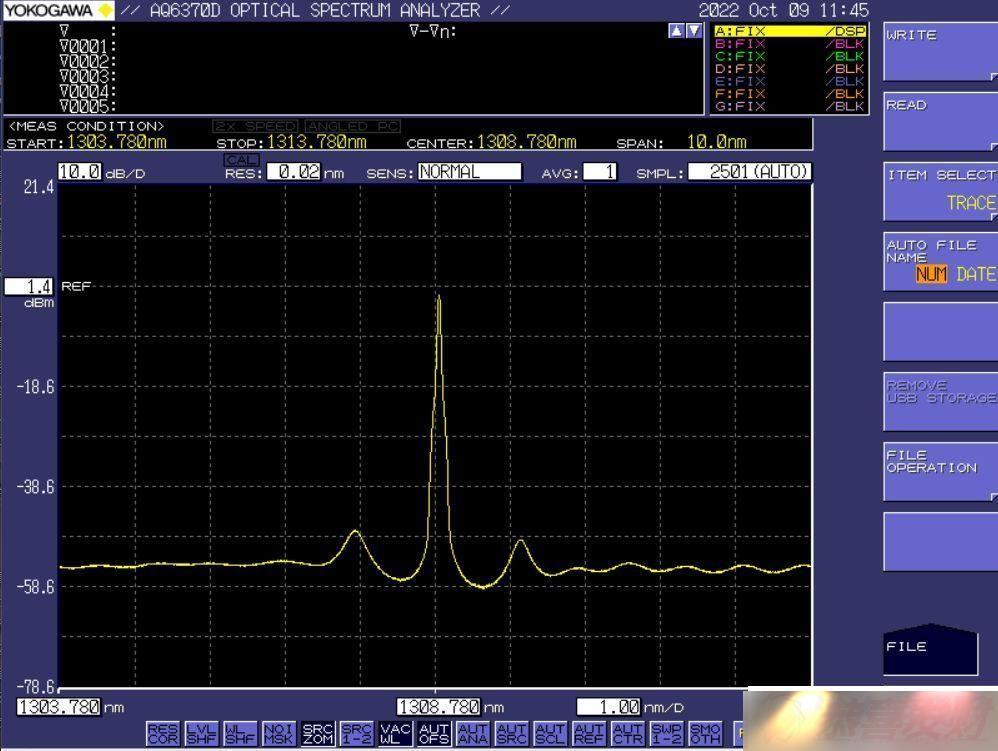
Task: Toggle AUTO FILE NAME to DATE
Action: (976, 274)
